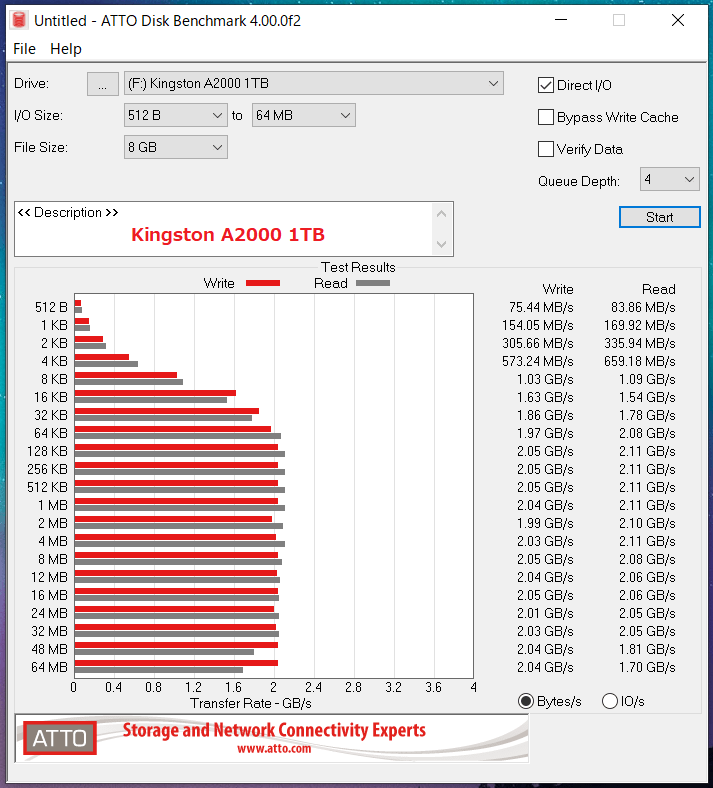The width and height of the screenshot is (713, 788).
Task: Click the 48 MB read value 1.81 GB/s
Action: 647,649
